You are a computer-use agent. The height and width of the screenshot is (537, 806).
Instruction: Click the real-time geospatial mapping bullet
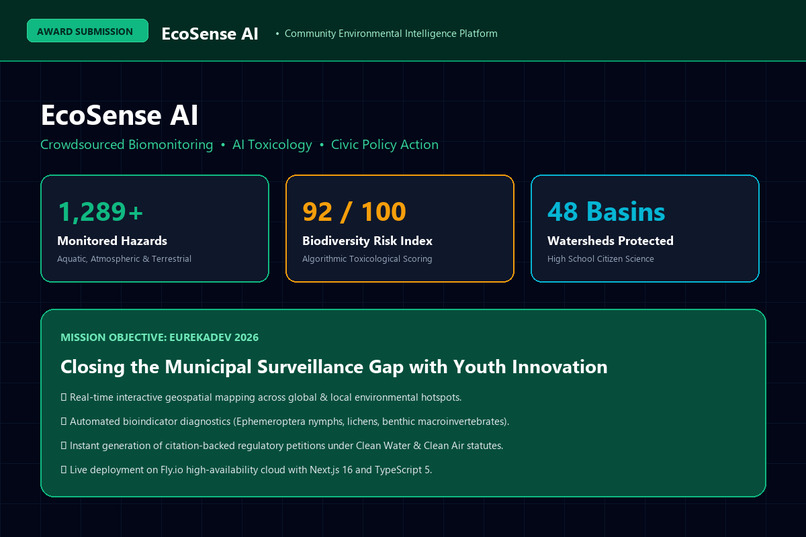[261, 397]
